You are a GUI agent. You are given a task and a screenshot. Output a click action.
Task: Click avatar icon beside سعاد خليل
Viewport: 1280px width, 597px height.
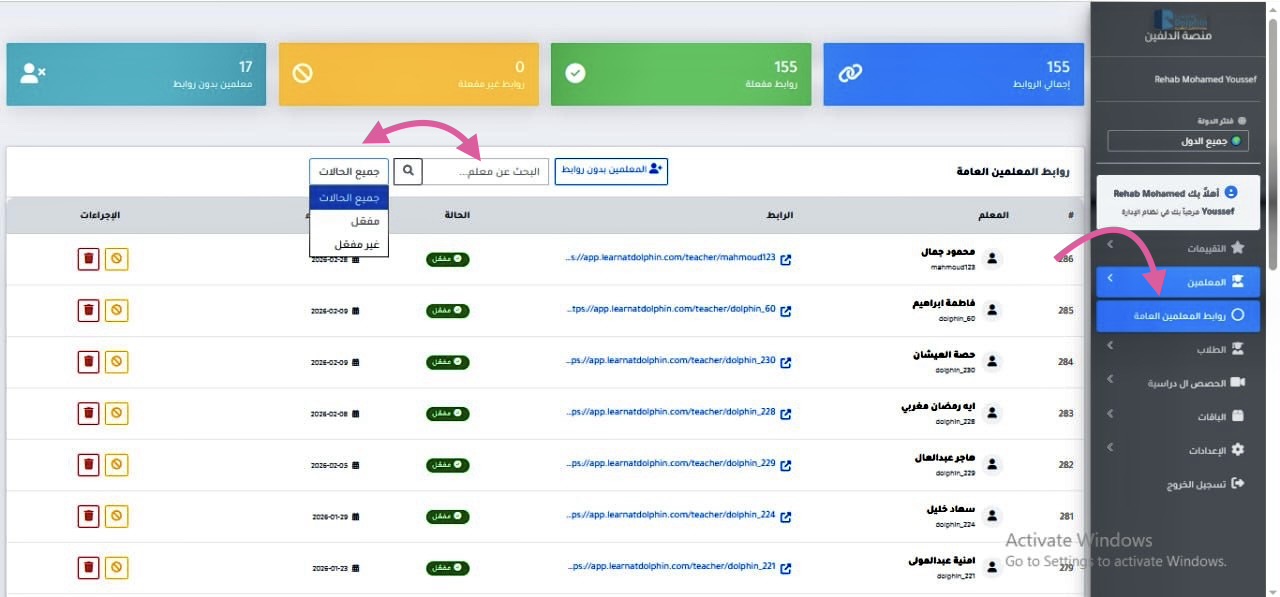992,516
